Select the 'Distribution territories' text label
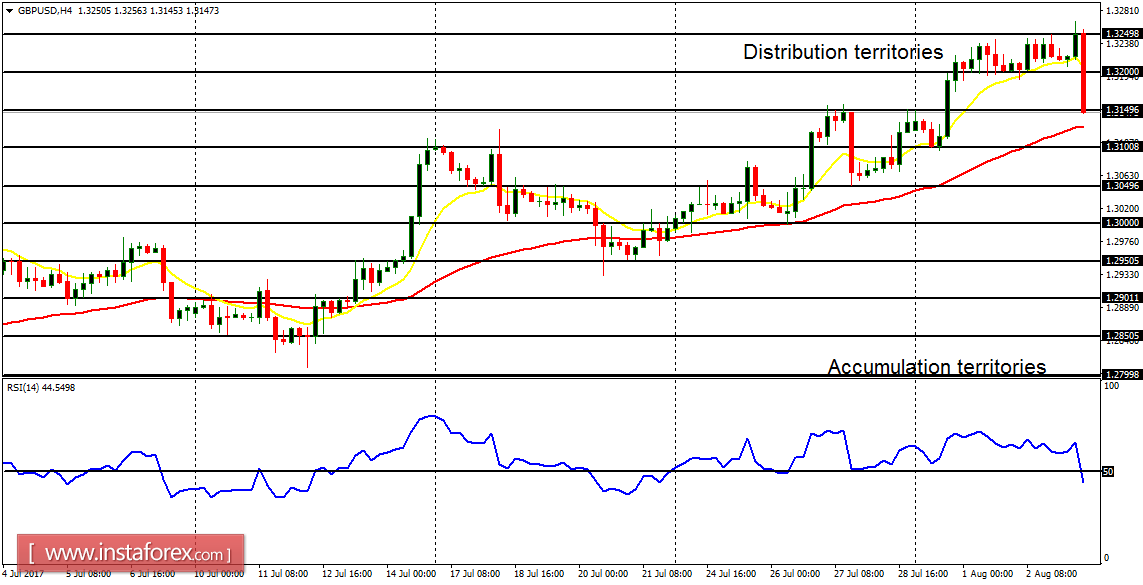The height and width of the screenshot is (585, 1143). tap(843, 52)
